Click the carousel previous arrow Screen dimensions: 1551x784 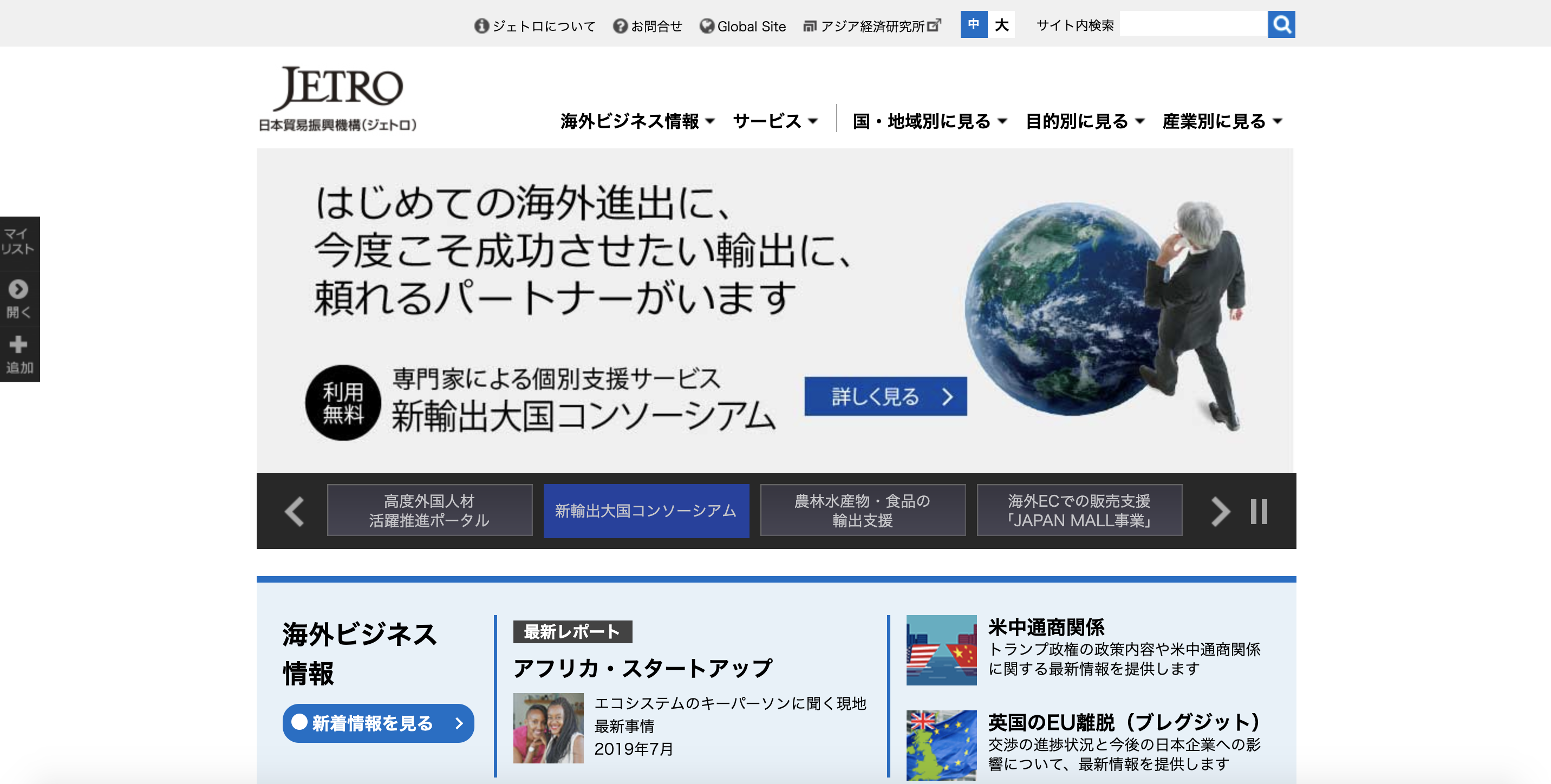(295, 511)
